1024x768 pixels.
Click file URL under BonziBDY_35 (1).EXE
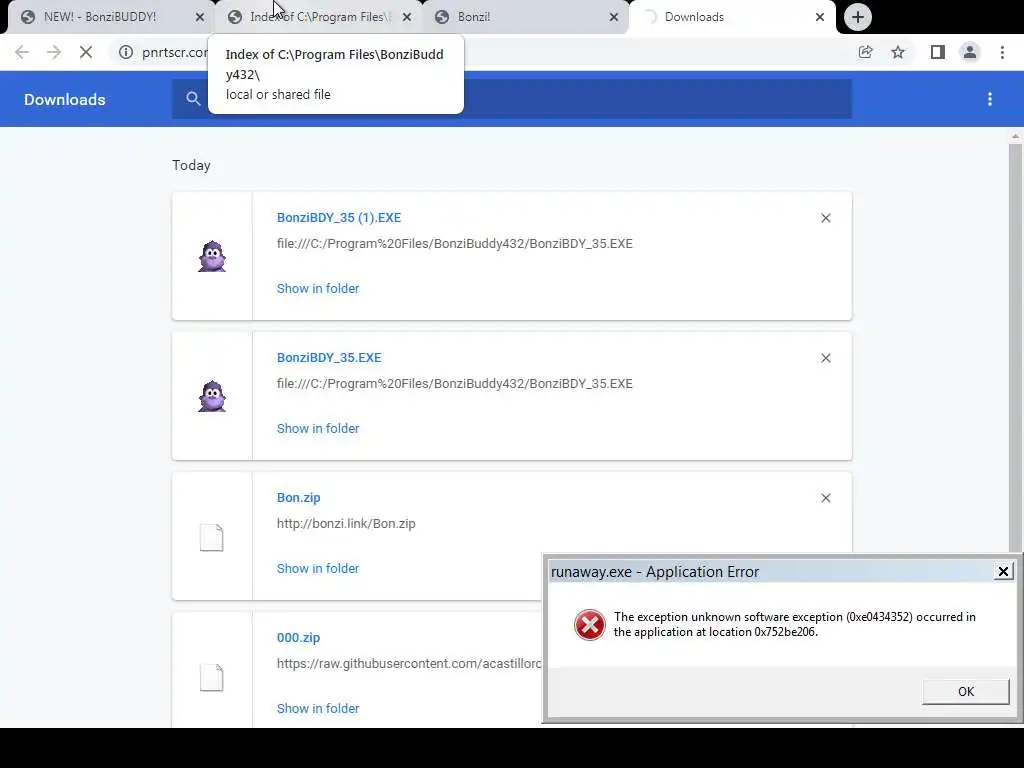(455, 244)
